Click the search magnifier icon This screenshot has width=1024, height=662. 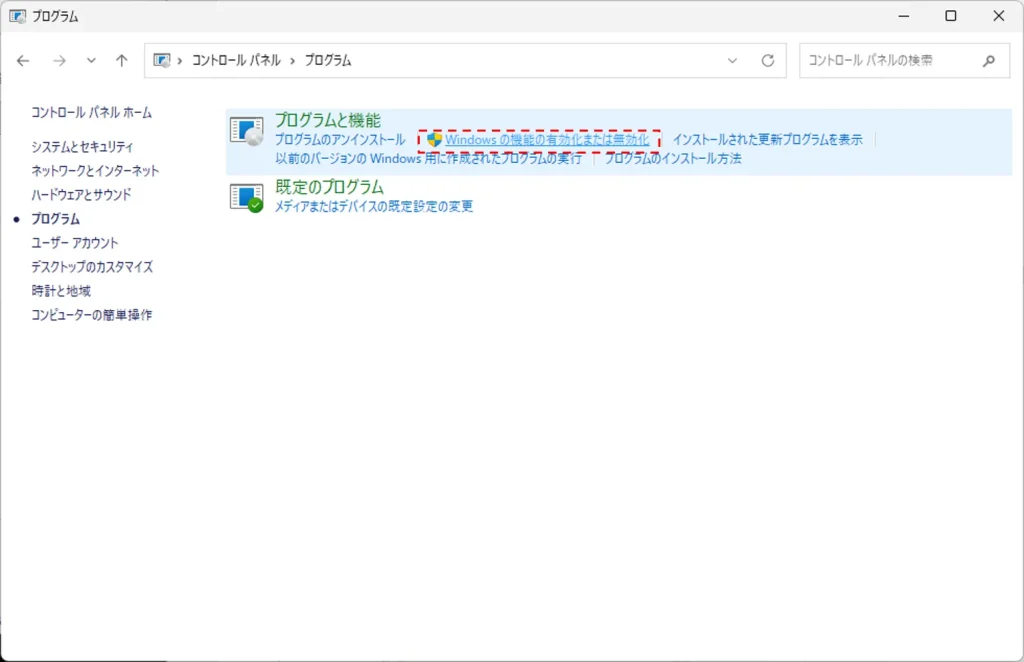click(989, 60)
